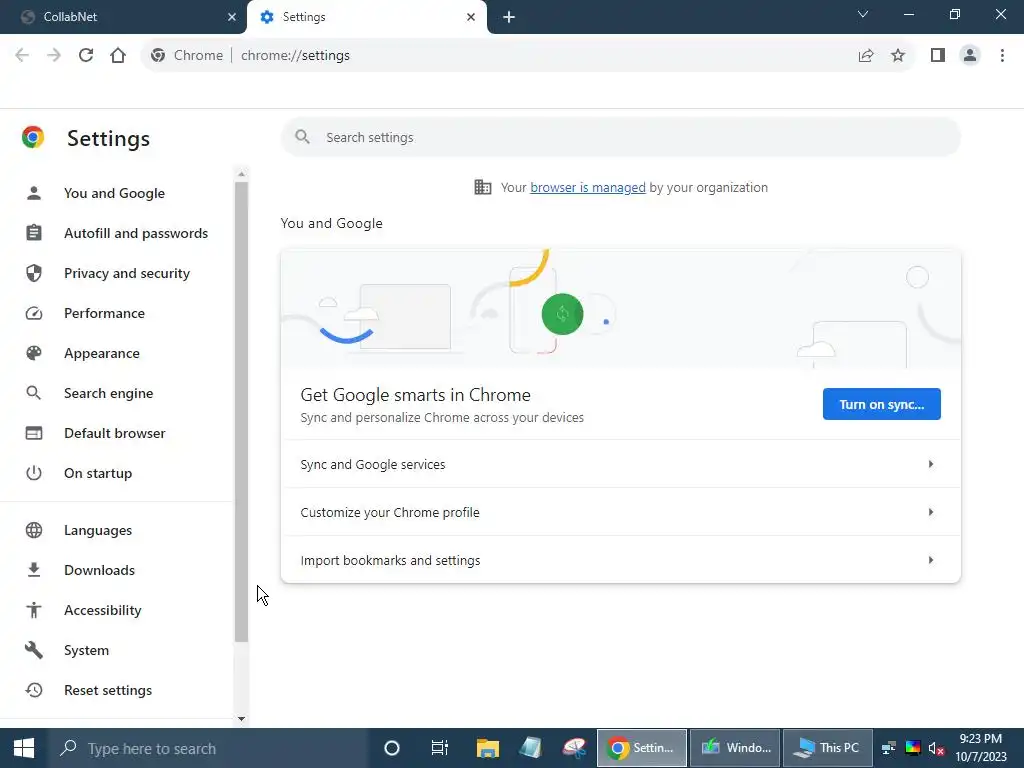Viewport: 1024px width, 768px height.
Task: Click the browser is managed link
Action: [588, 187]
